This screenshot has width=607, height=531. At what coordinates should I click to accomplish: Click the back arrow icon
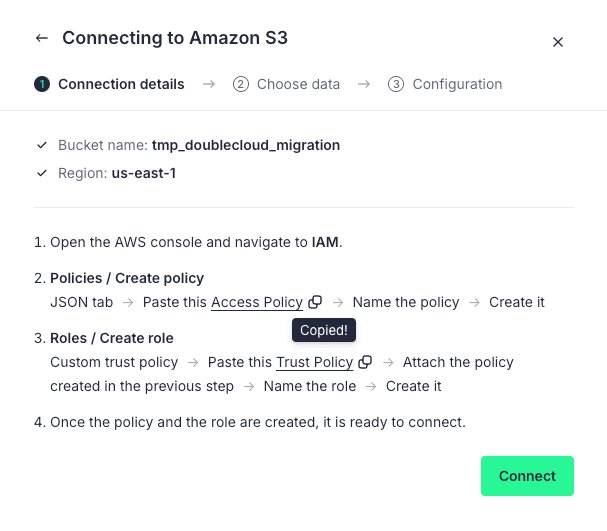41,38
